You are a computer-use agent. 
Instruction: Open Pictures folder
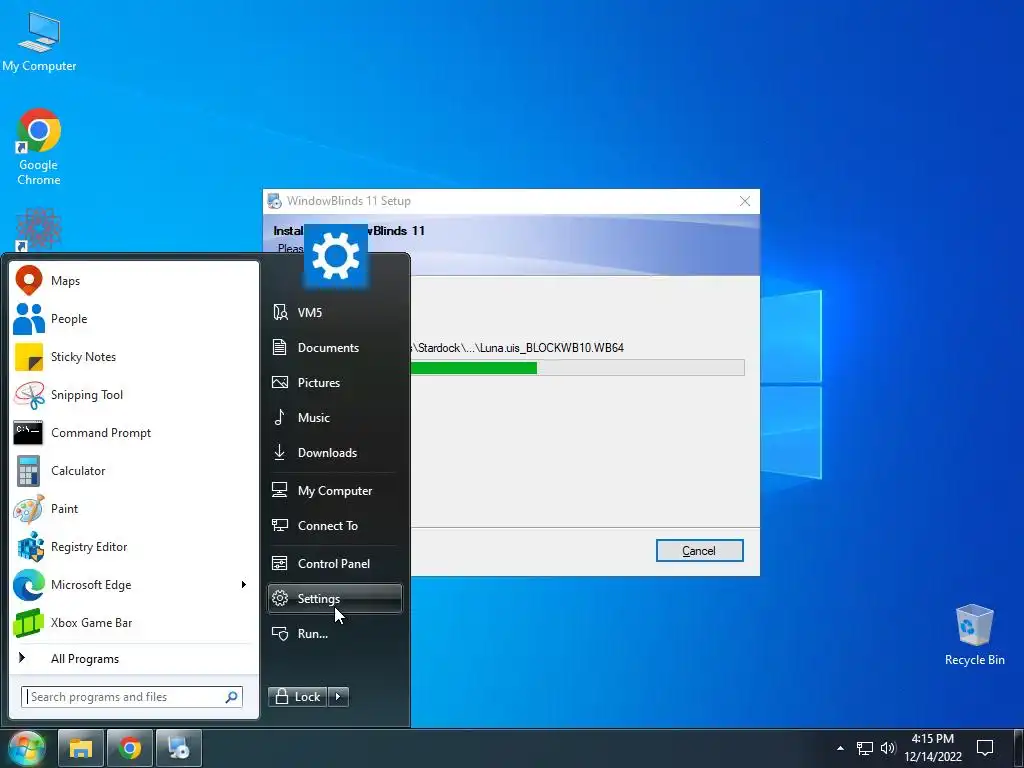[x=334, y=383]
